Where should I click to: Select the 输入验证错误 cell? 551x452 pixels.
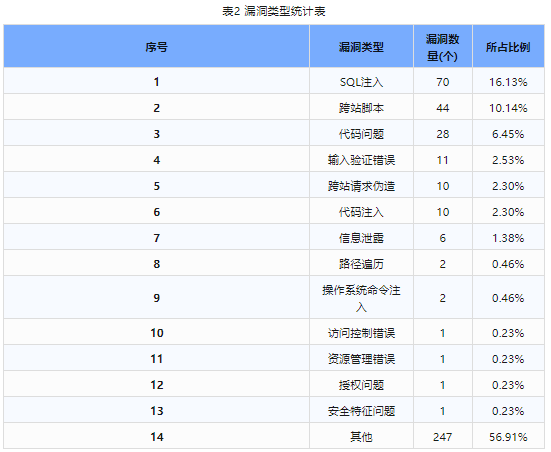coord(361,160)
